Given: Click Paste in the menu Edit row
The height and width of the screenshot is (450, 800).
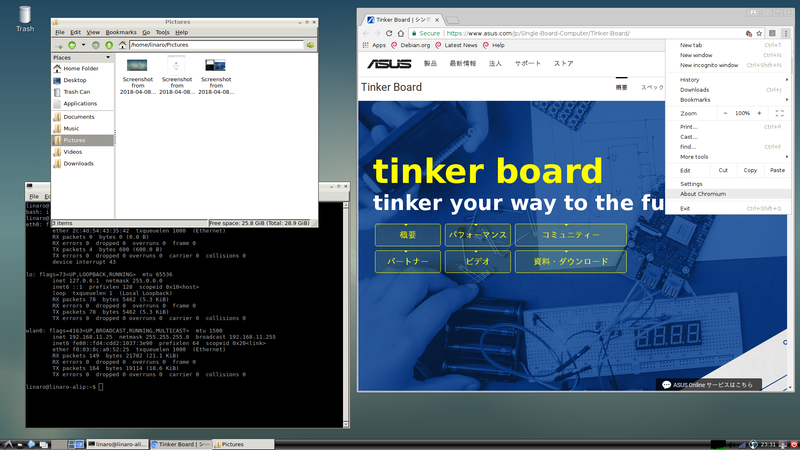Looking at the screenshot, I should [x=777, y=170].
